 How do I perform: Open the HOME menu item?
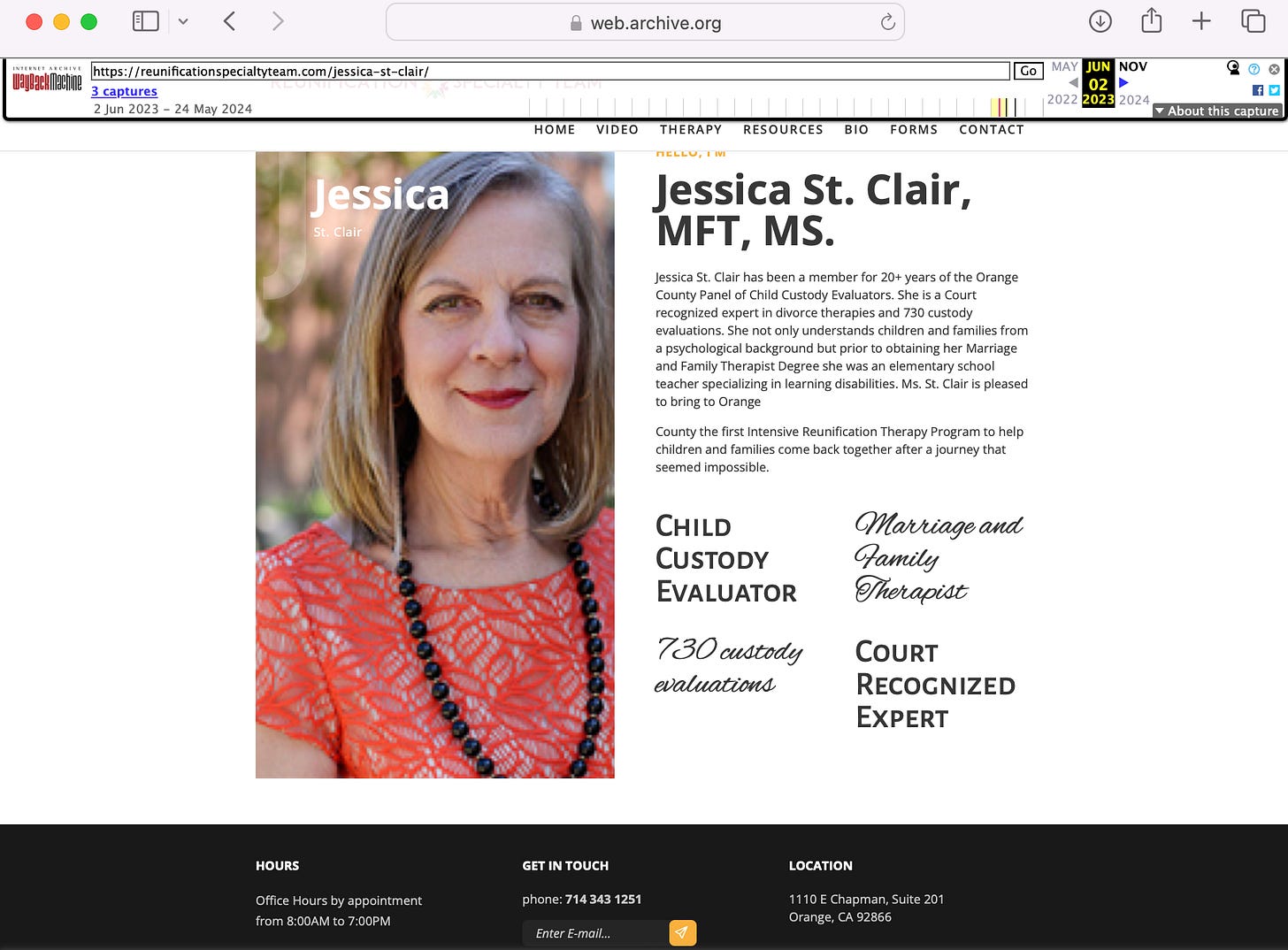[555, 129]
